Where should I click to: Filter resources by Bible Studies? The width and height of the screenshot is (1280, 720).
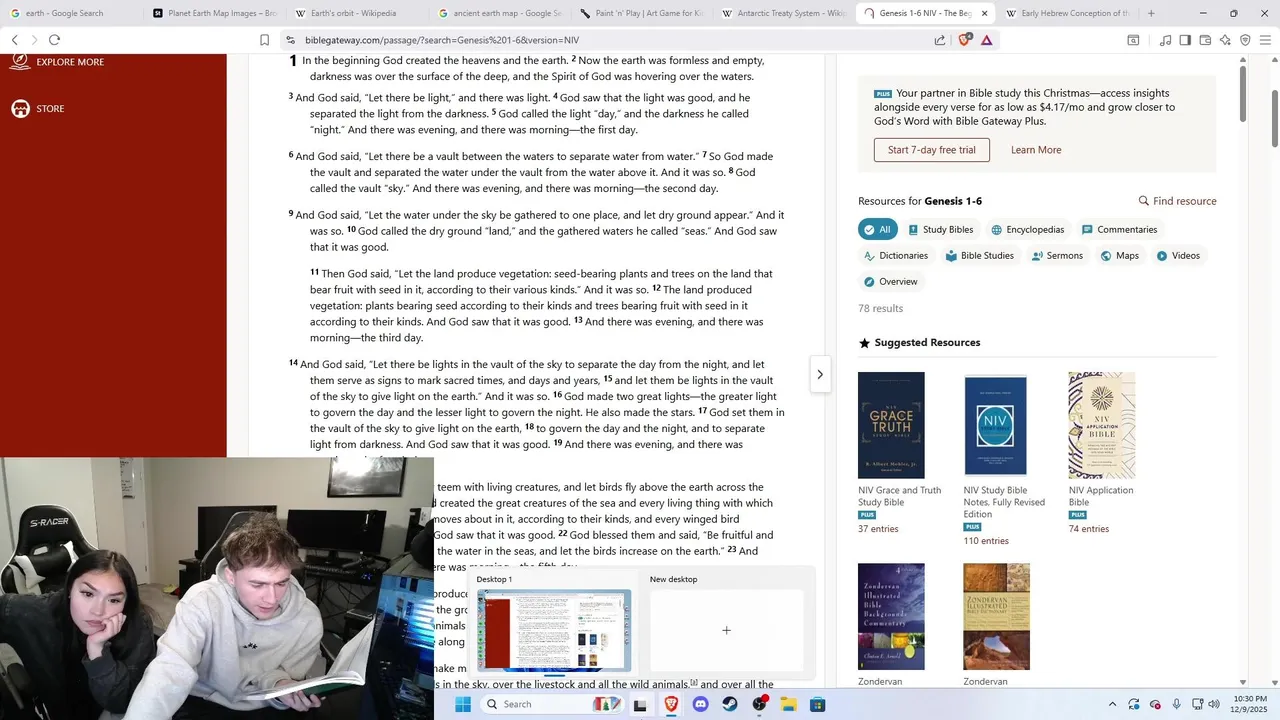click(x=980, y=256)
